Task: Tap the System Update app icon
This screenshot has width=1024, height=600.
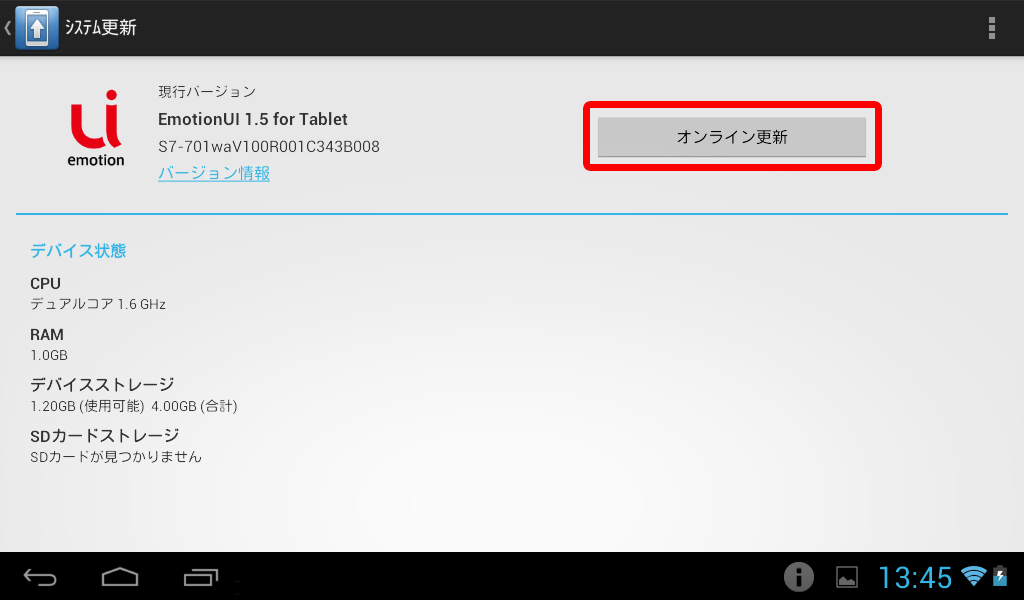Action: pyautogui.click(x=37, y=28)
